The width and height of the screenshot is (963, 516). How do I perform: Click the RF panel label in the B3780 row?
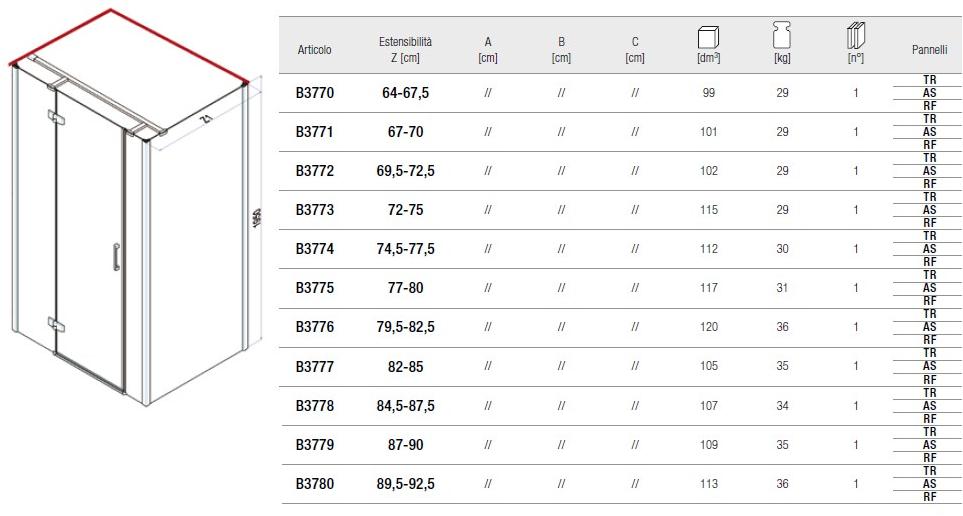(929, 497)
